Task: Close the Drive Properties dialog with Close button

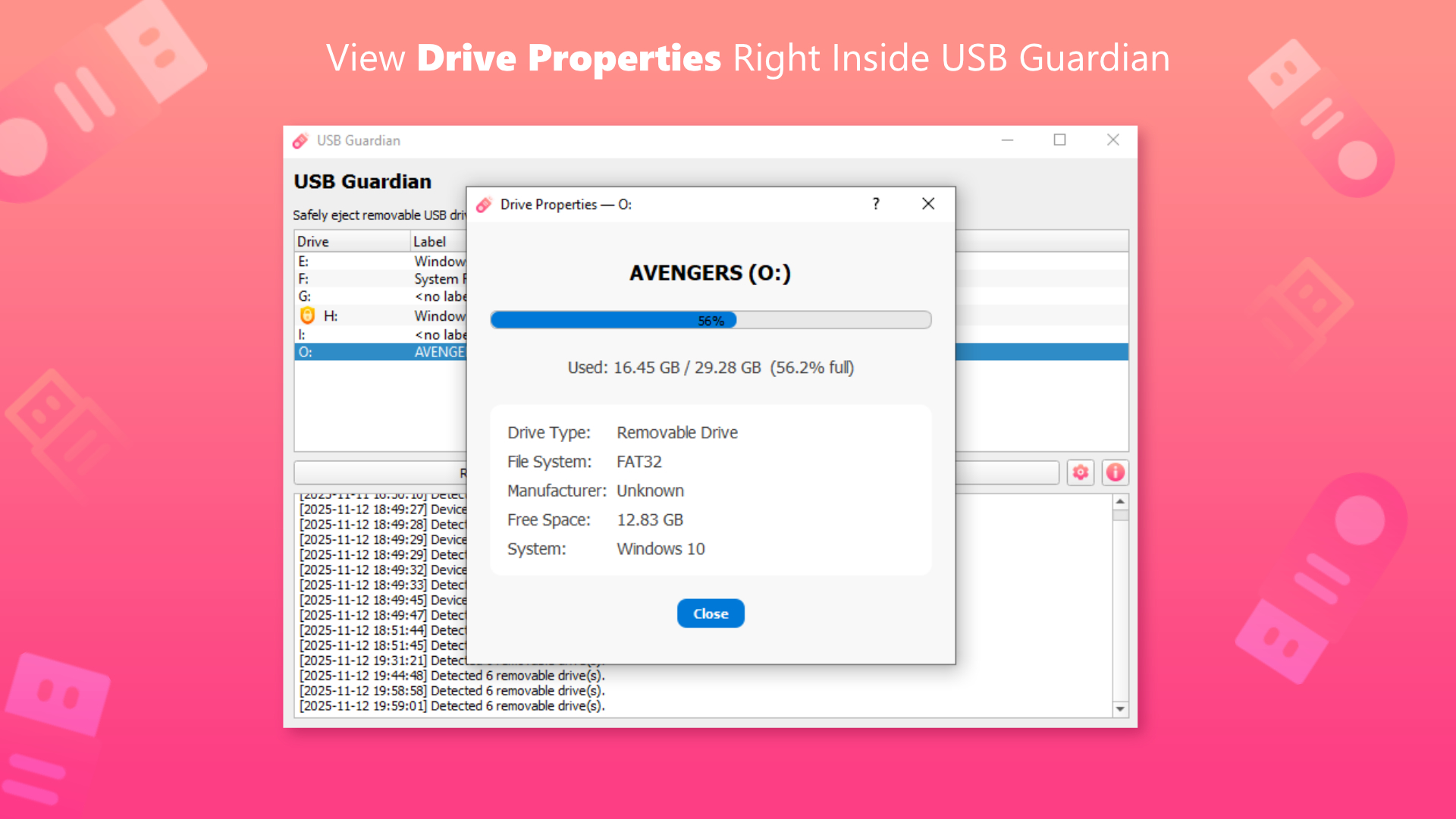Action: coord(710,613)
